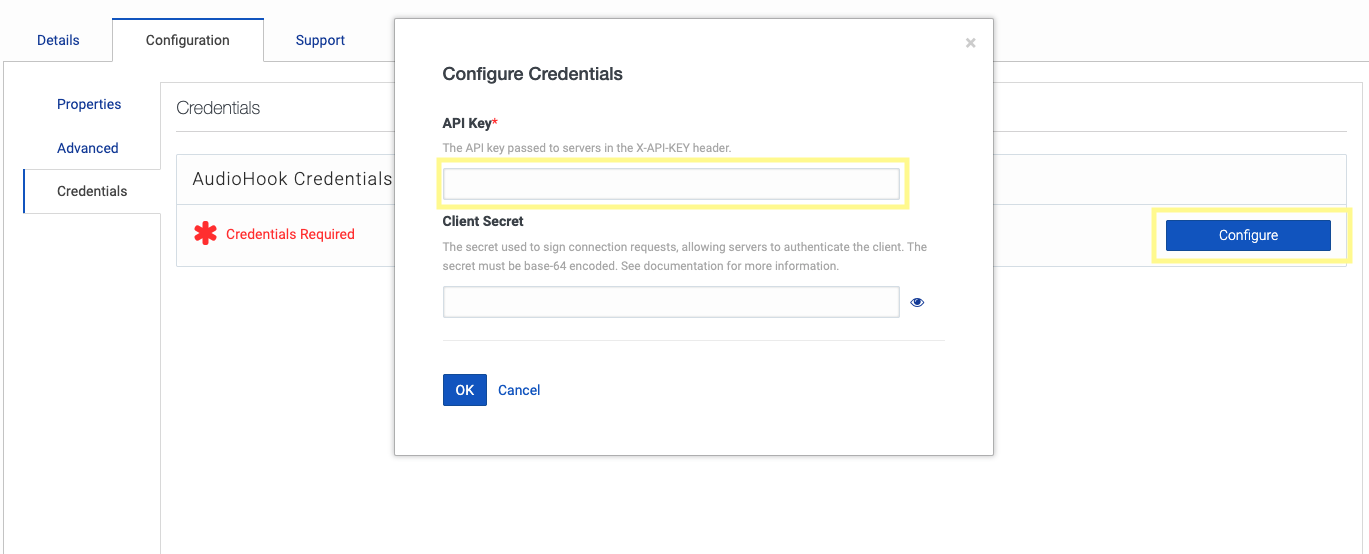Click the AudioHook Credentials panel header

click(292, 179)
